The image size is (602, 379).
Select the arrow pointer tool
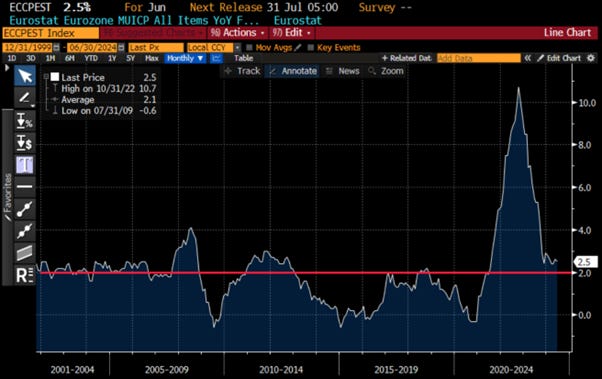click(25, 76)
